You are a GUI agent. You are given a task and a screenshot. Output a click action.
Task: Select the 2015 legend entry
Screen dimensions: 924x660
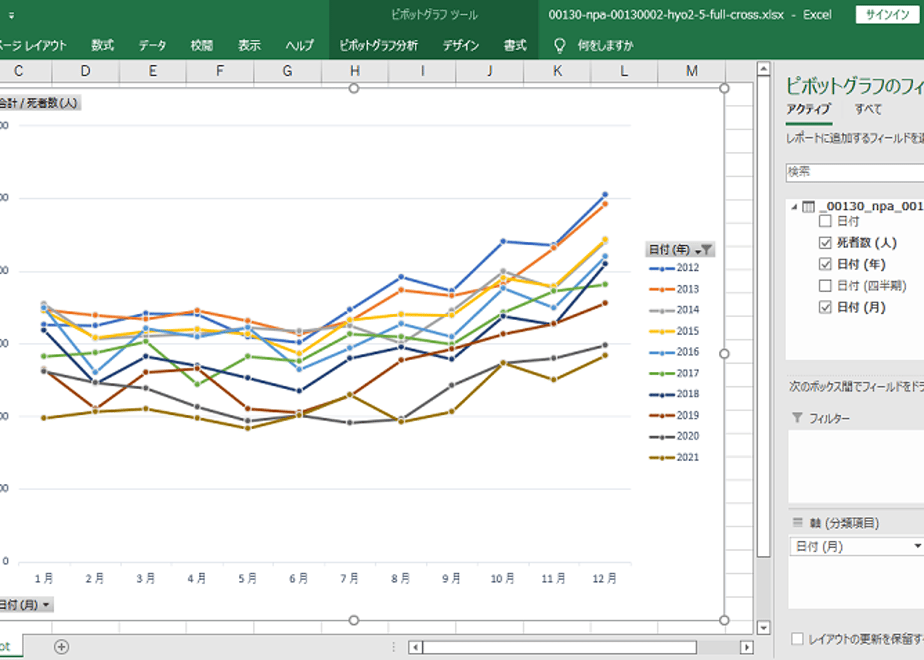(x=674, y=331)
